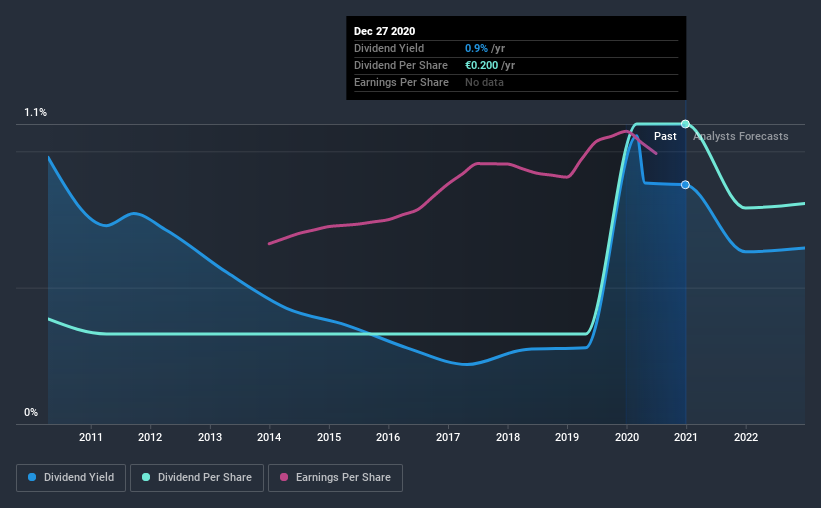Click the 0.9% dividend yield value
Viewport: 821px width, 508px height.
coord(476,48)
